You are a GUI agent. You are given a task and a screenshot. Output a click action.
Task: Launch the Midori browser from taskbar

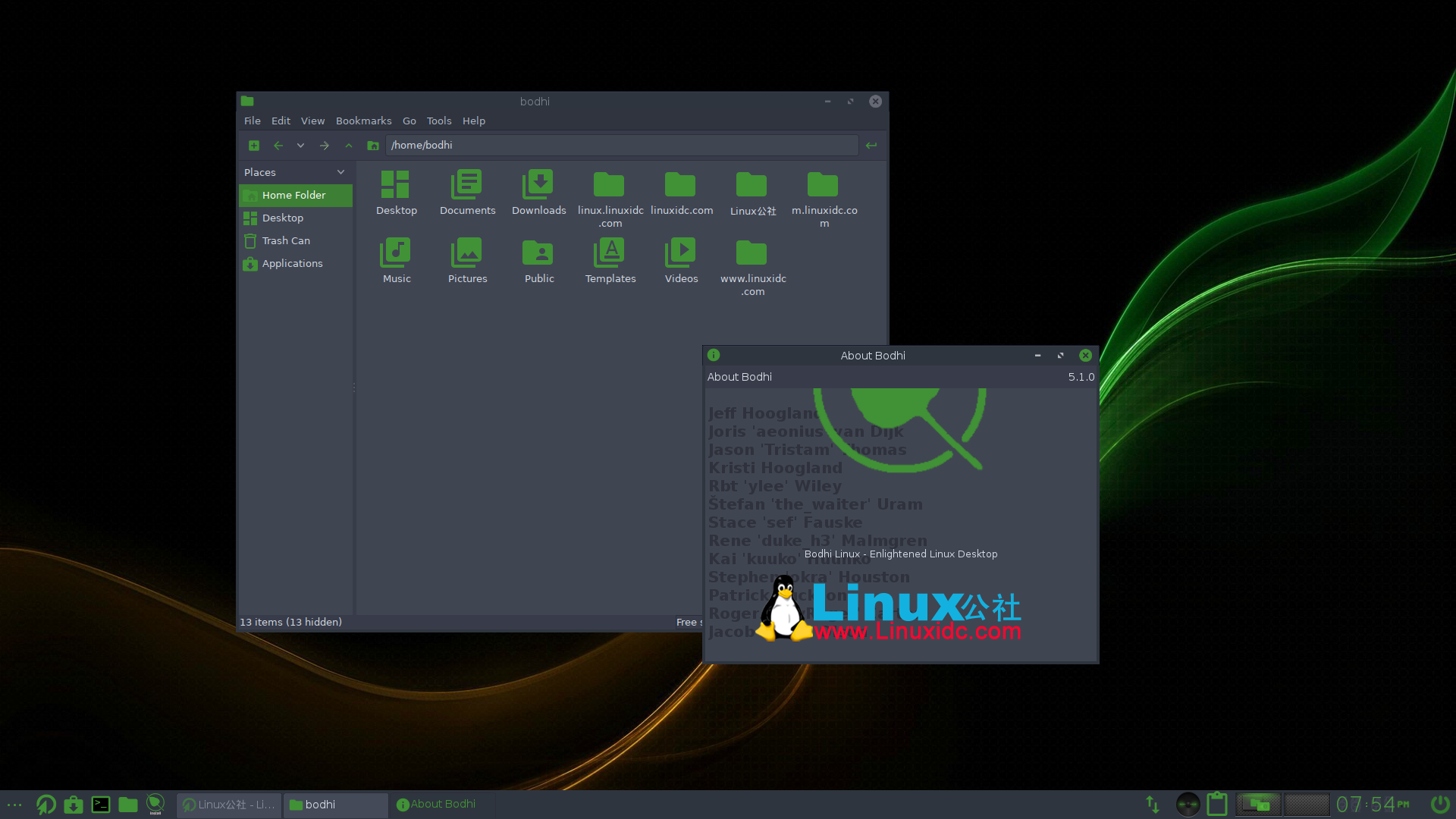tap(45, 805)
